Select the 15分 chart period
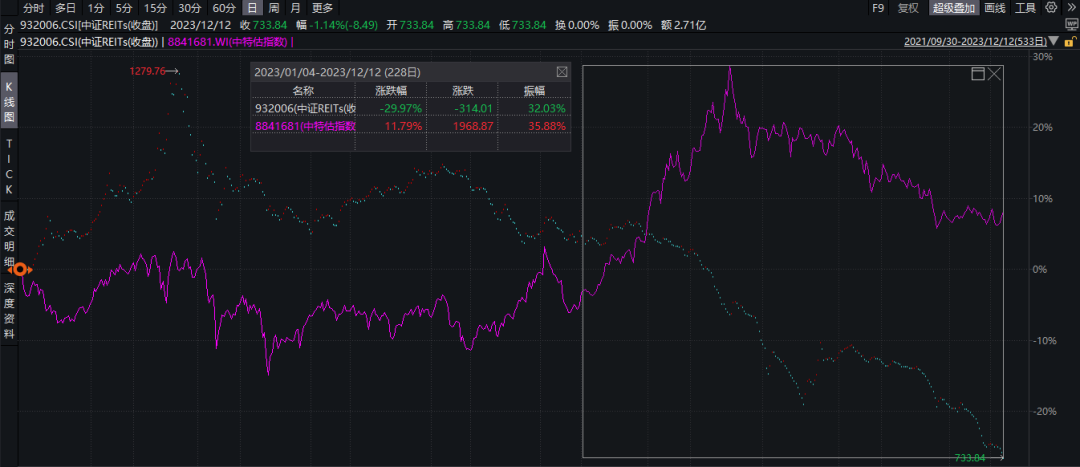The width and height of the screenshot is (1080, 467). coord(154,8)
